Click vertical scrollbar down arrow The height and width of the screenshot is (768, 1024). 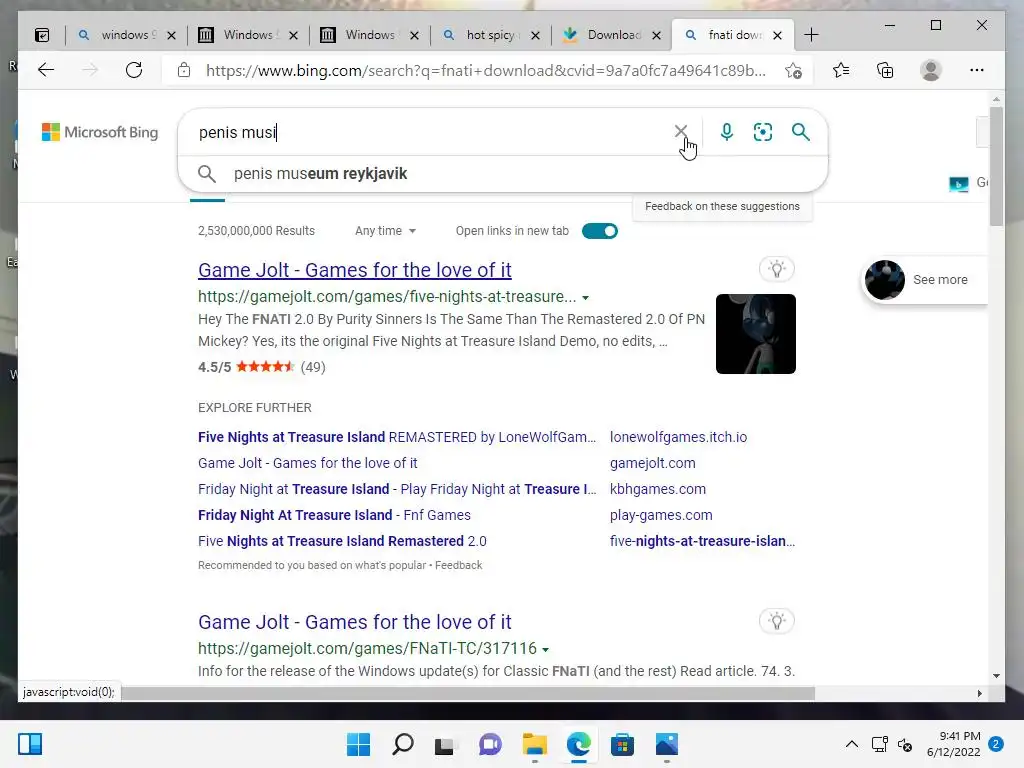pos(996,676)
